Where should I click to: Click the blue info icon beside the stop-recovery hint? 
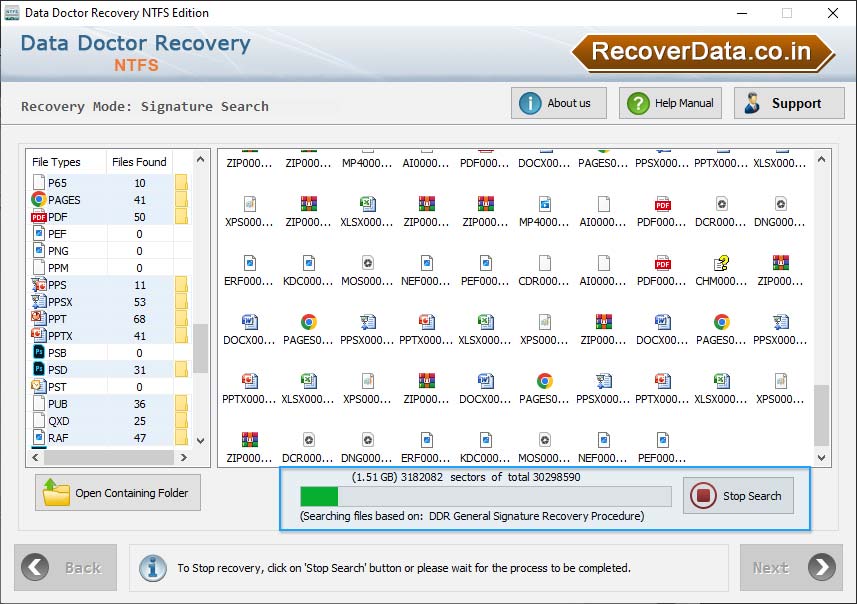[x=153, y=568]
